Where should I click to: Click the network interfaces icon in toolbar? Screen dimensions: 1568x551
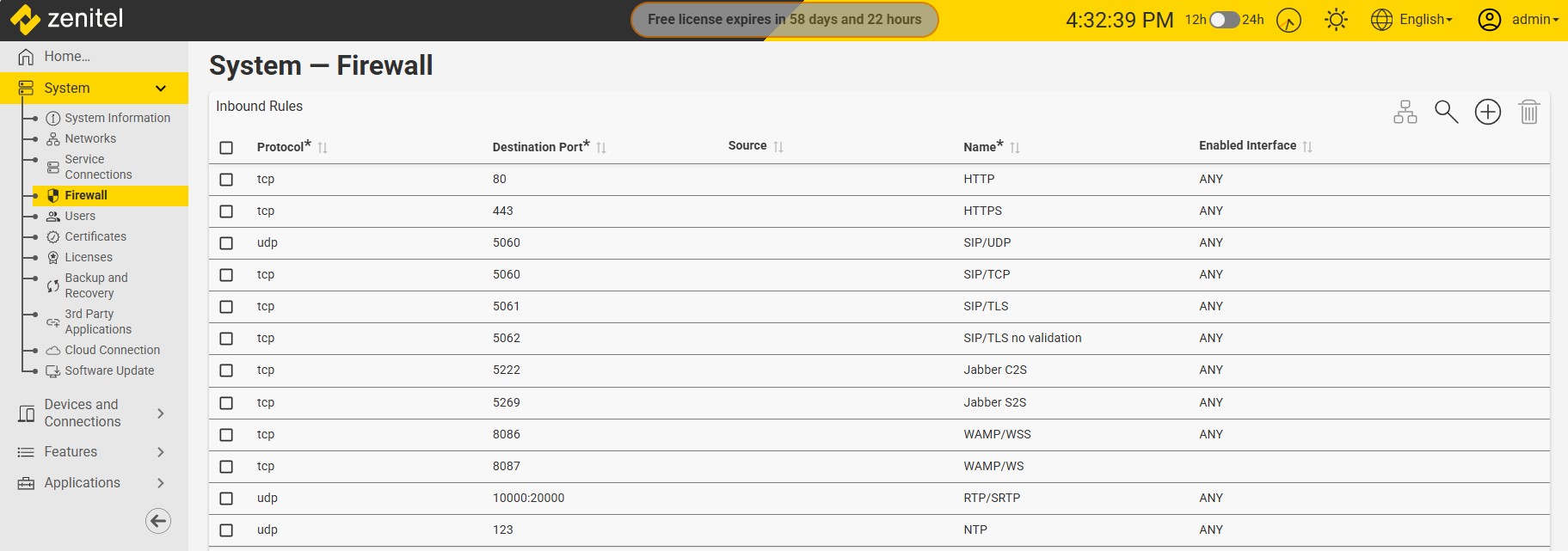1405,112
